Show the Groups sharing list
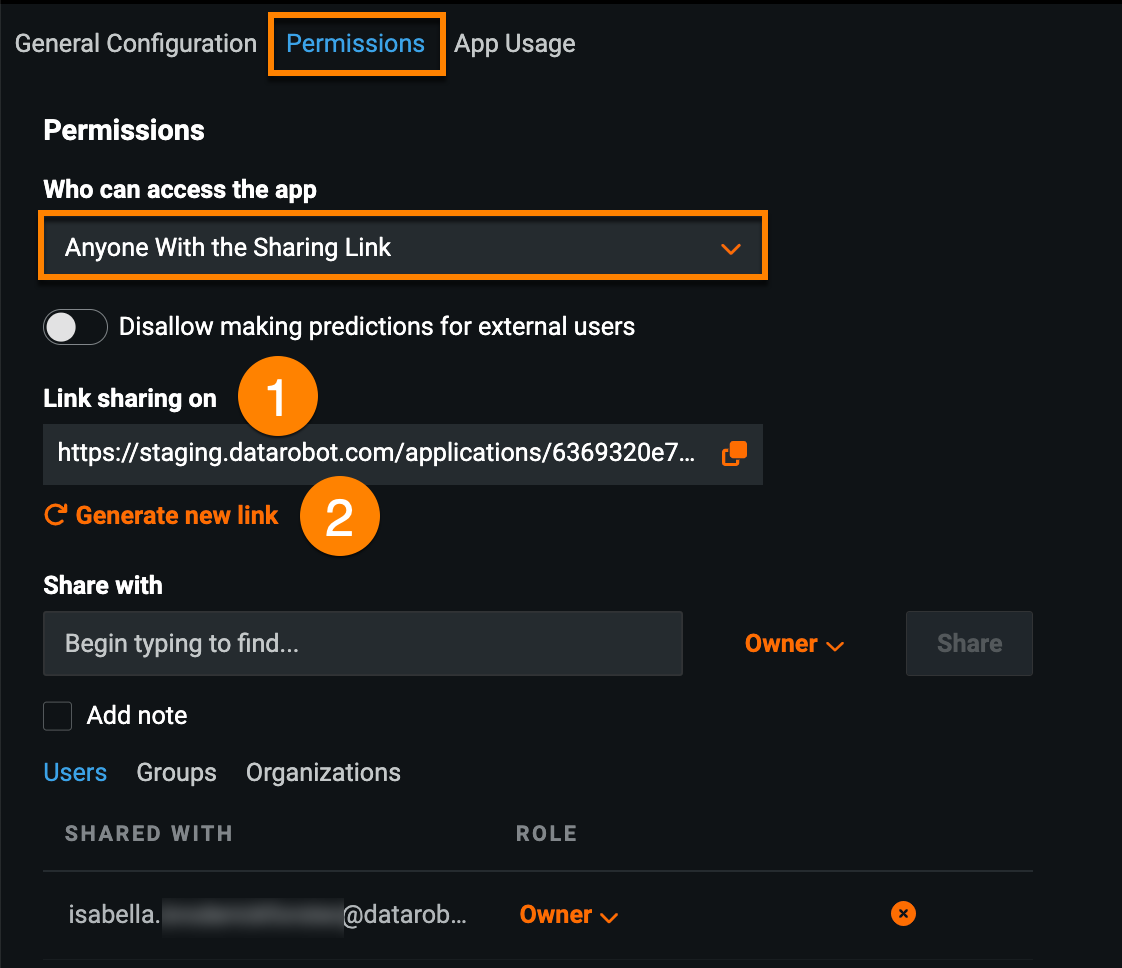The height and width of the screenshot is (968, 1122). 176,773
